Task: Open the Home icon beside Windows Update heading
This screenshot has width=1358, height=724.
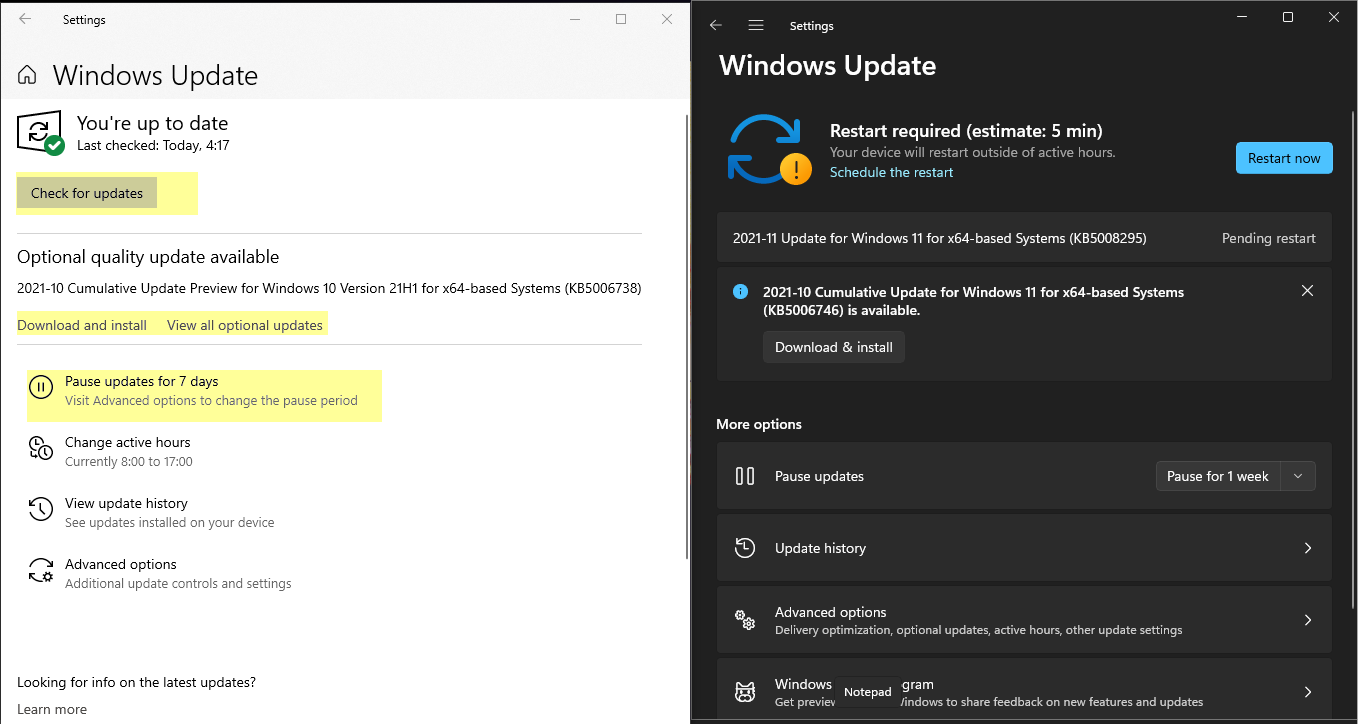Action: [28, 75]
